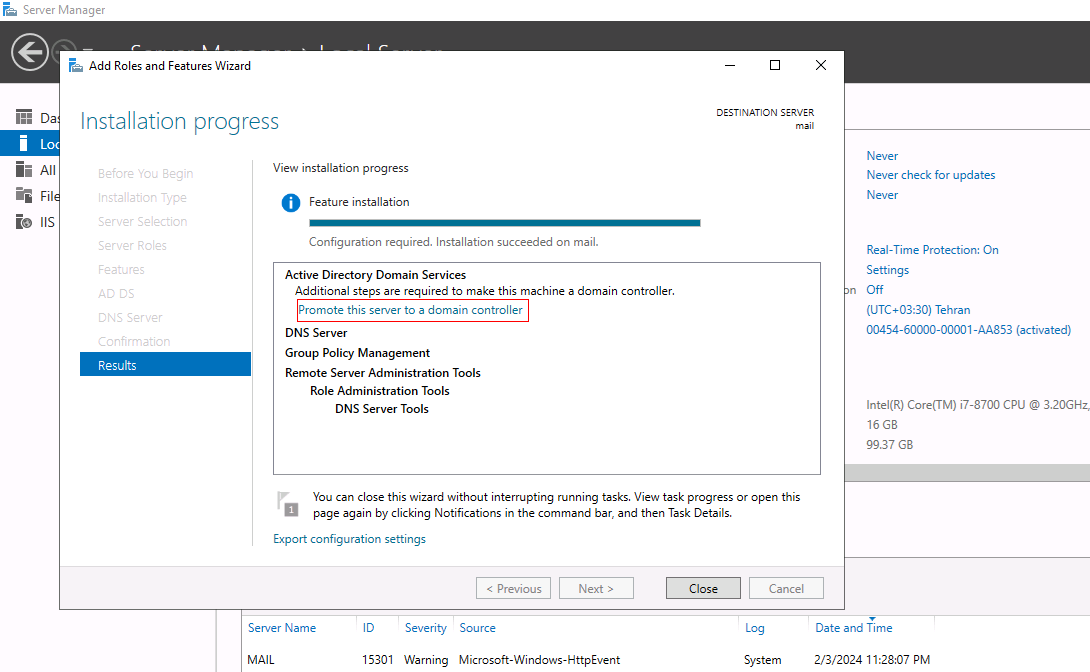Click Remote Server Administration Tools in results list
The height and width of the screenshot is (672, 1090).
pos(383,373)
